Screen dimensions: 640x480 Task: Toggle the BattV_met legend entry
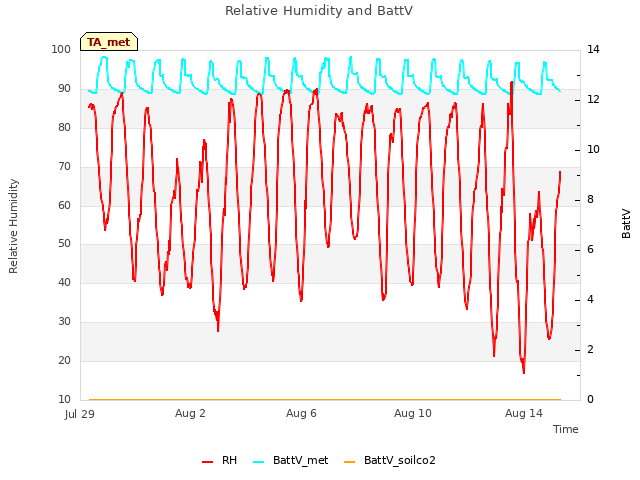[290, 460]
